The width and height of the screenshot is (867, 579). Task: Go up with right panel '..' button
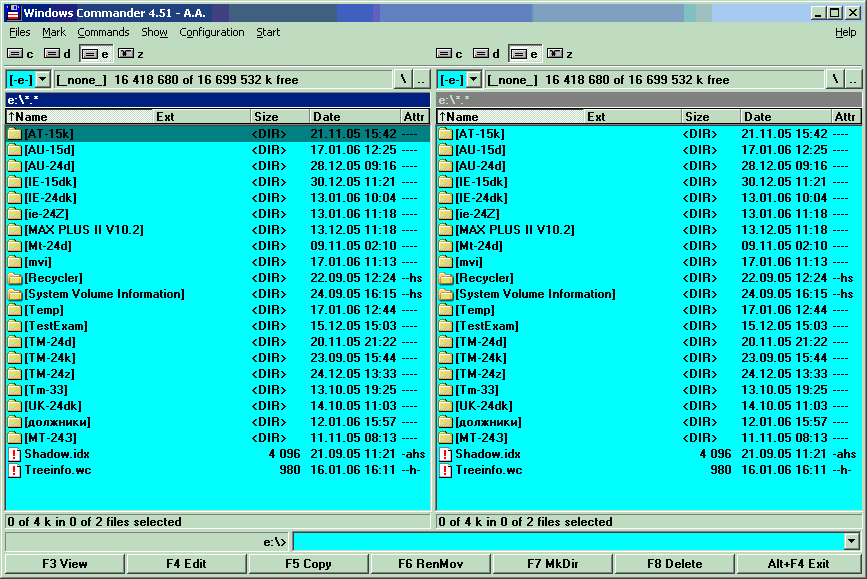click(853, 80)
